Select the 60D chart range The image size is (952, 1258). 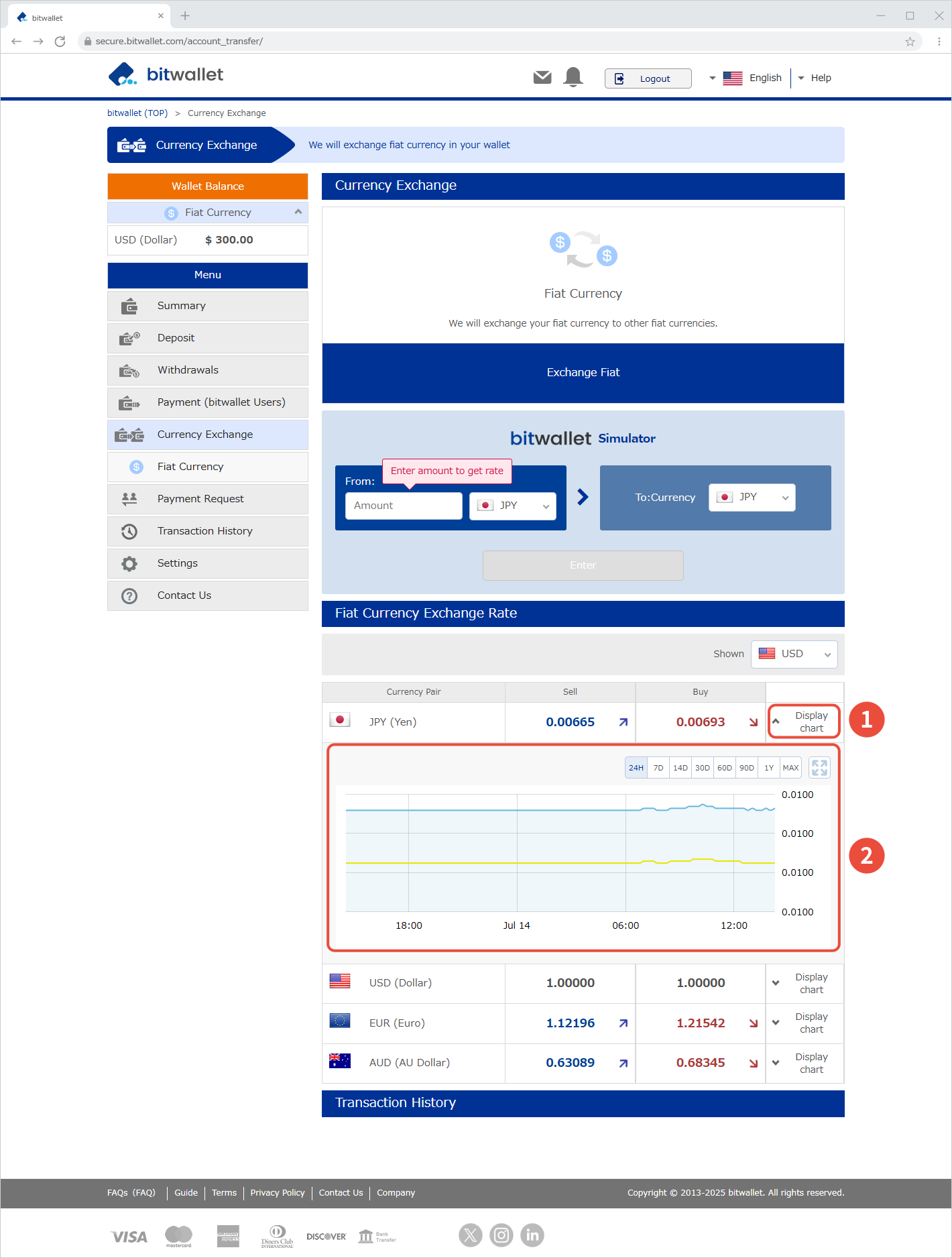click(725, 768)
